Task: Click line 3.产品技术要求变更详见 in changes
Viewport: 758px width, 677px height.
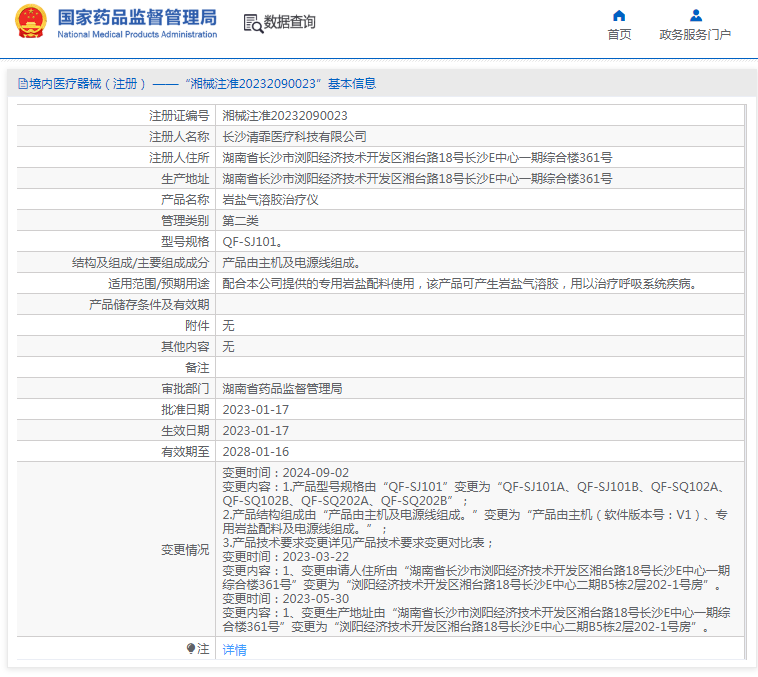Action: point(358,543)
